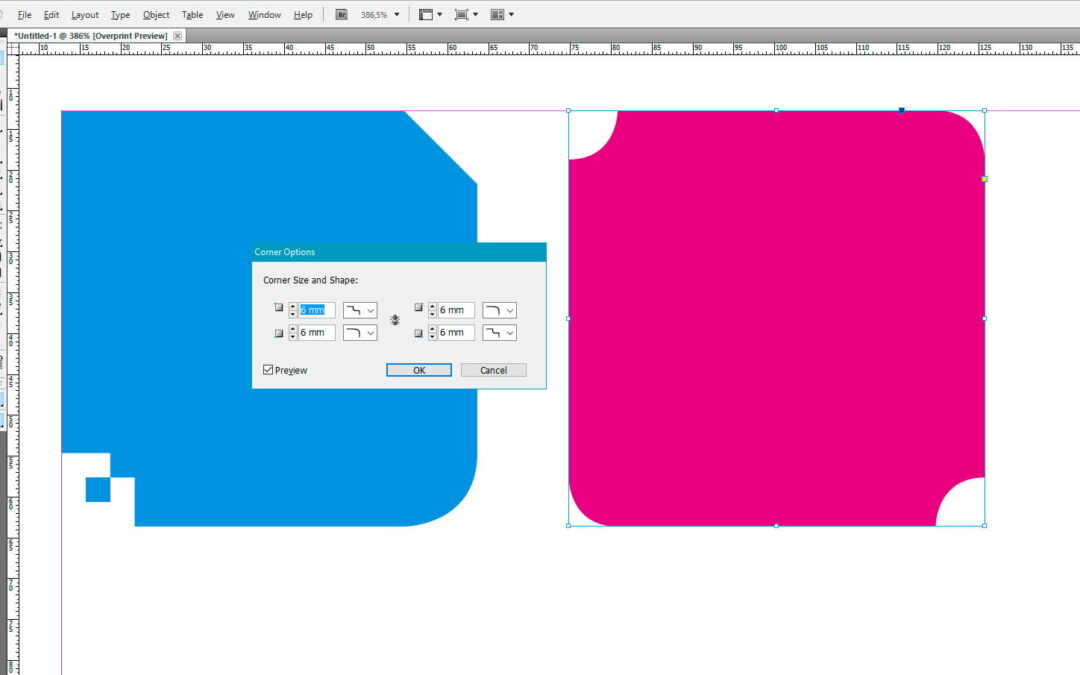Cancel the Corner Options dialog
1080x675 pixels.
(x=493, y=370)
